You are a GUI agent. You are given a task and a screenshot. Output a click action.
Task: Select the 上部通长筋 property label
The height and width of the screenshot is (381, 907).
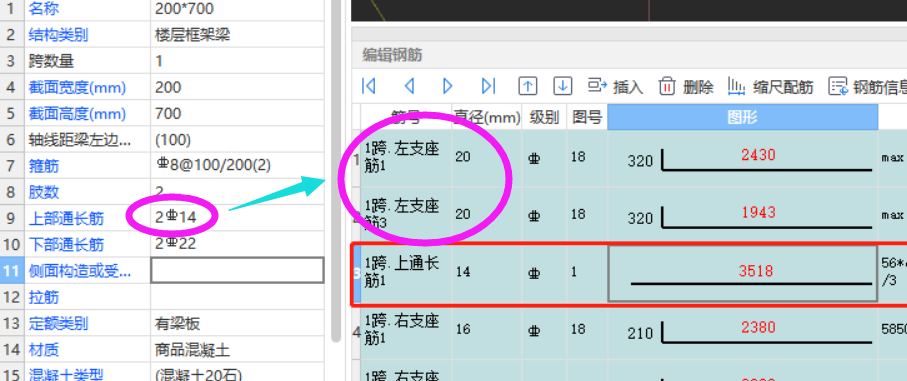(x=66, y=218)
